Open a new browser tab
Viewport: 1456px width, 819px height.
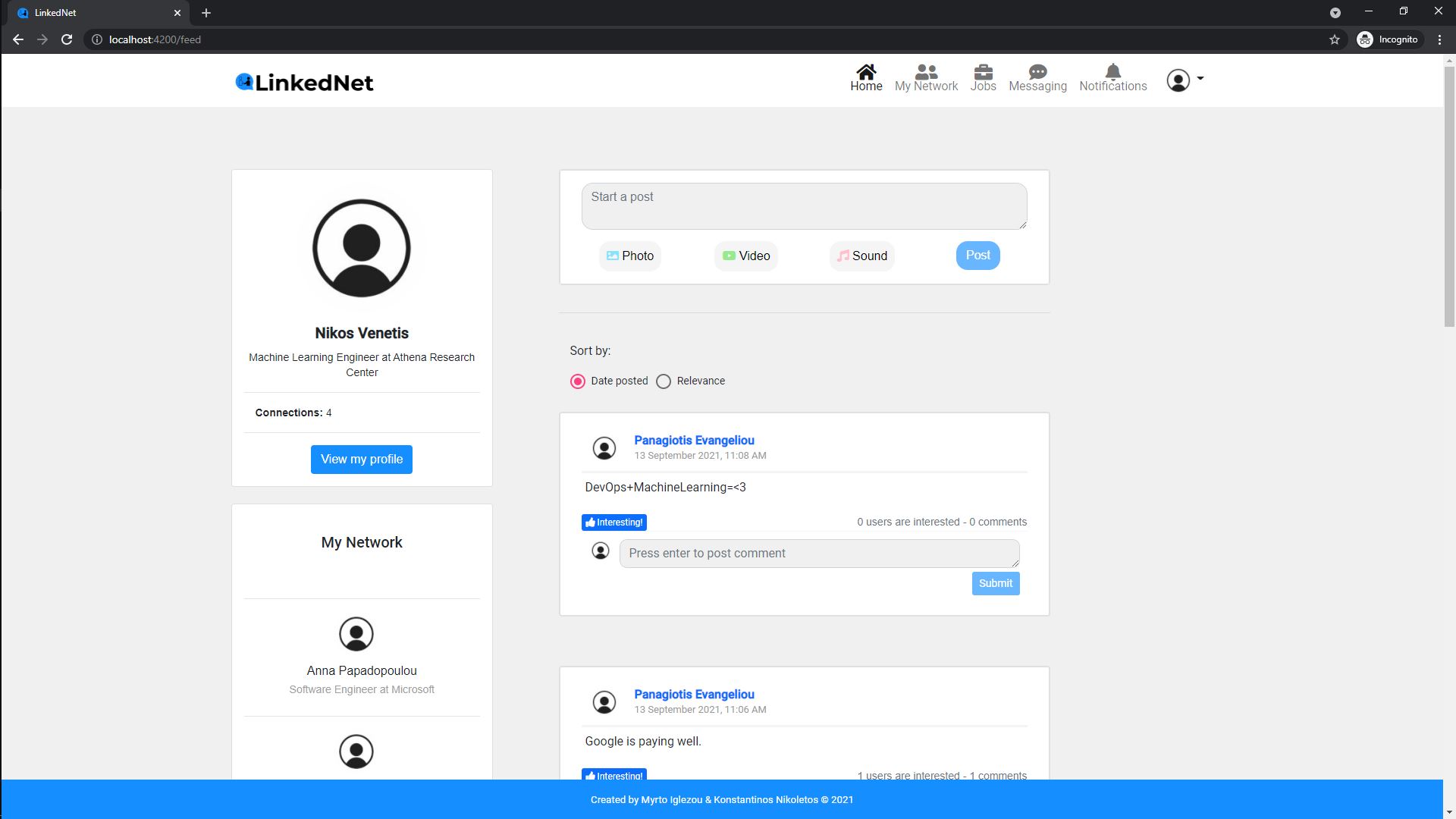coord(206,13)
